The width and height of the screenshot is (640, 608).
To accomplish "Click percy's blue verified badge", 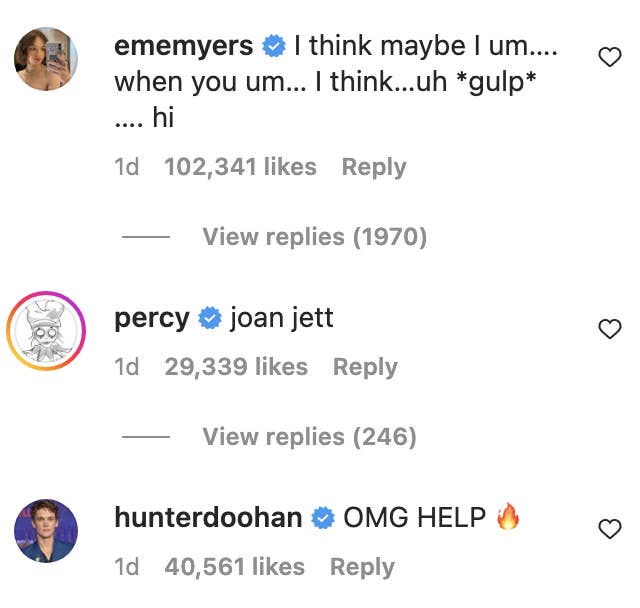I will 209,319.
